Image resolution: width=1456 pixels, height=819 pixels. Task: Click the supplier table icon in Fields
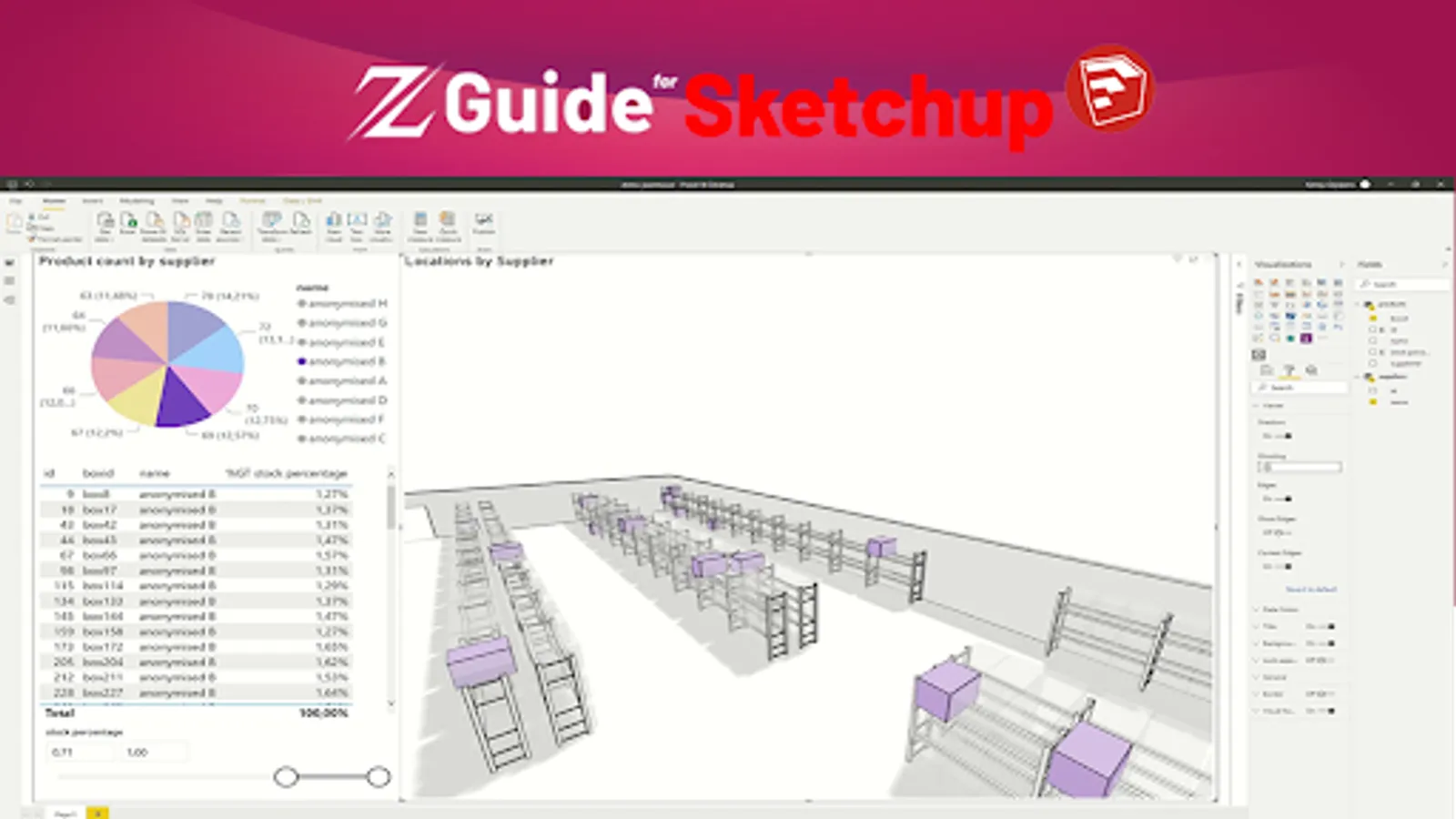[x=1369, y=377]
